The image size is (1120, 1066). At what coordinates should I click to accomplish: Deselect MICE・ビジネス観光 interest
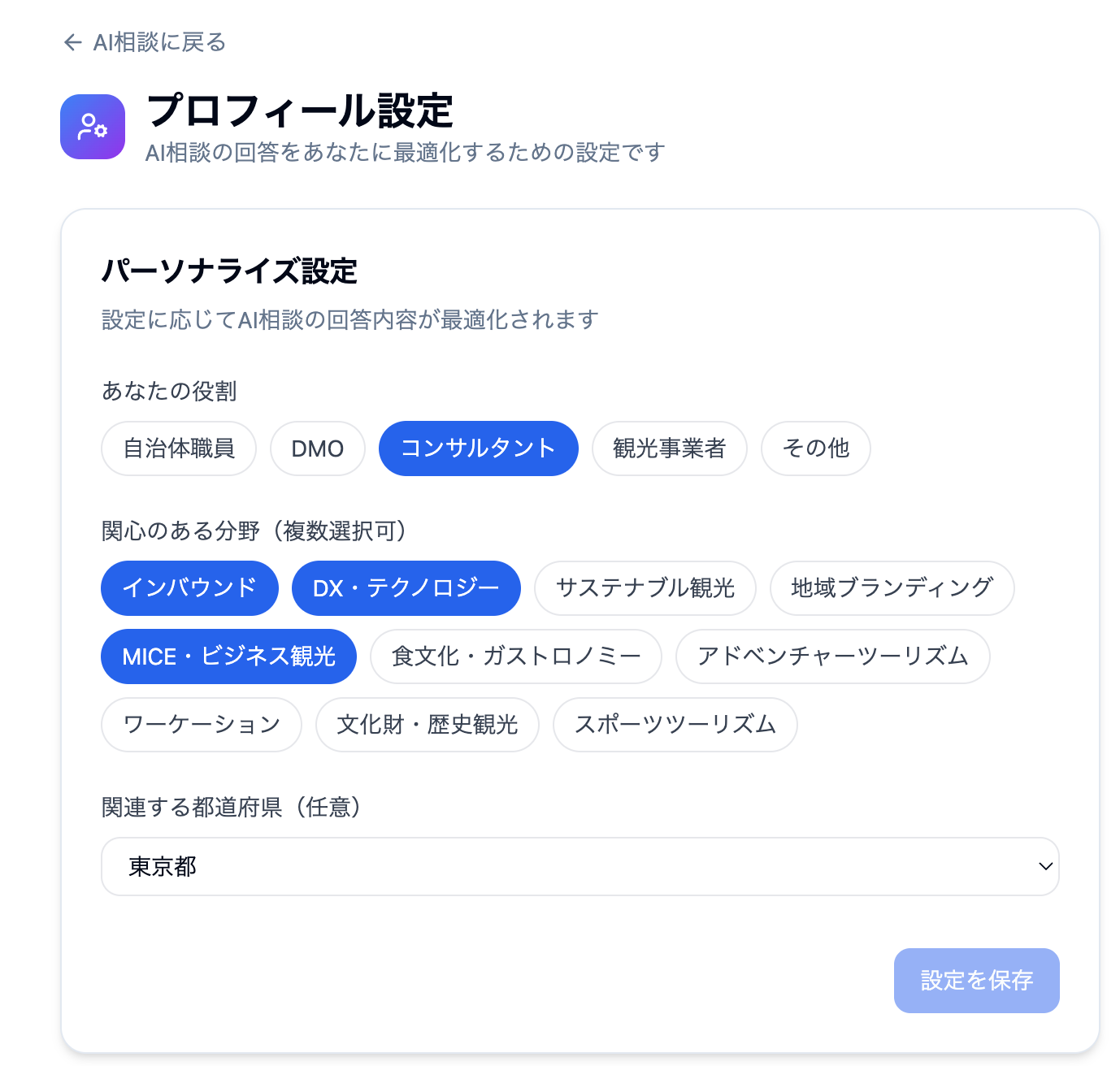[228, 656]
